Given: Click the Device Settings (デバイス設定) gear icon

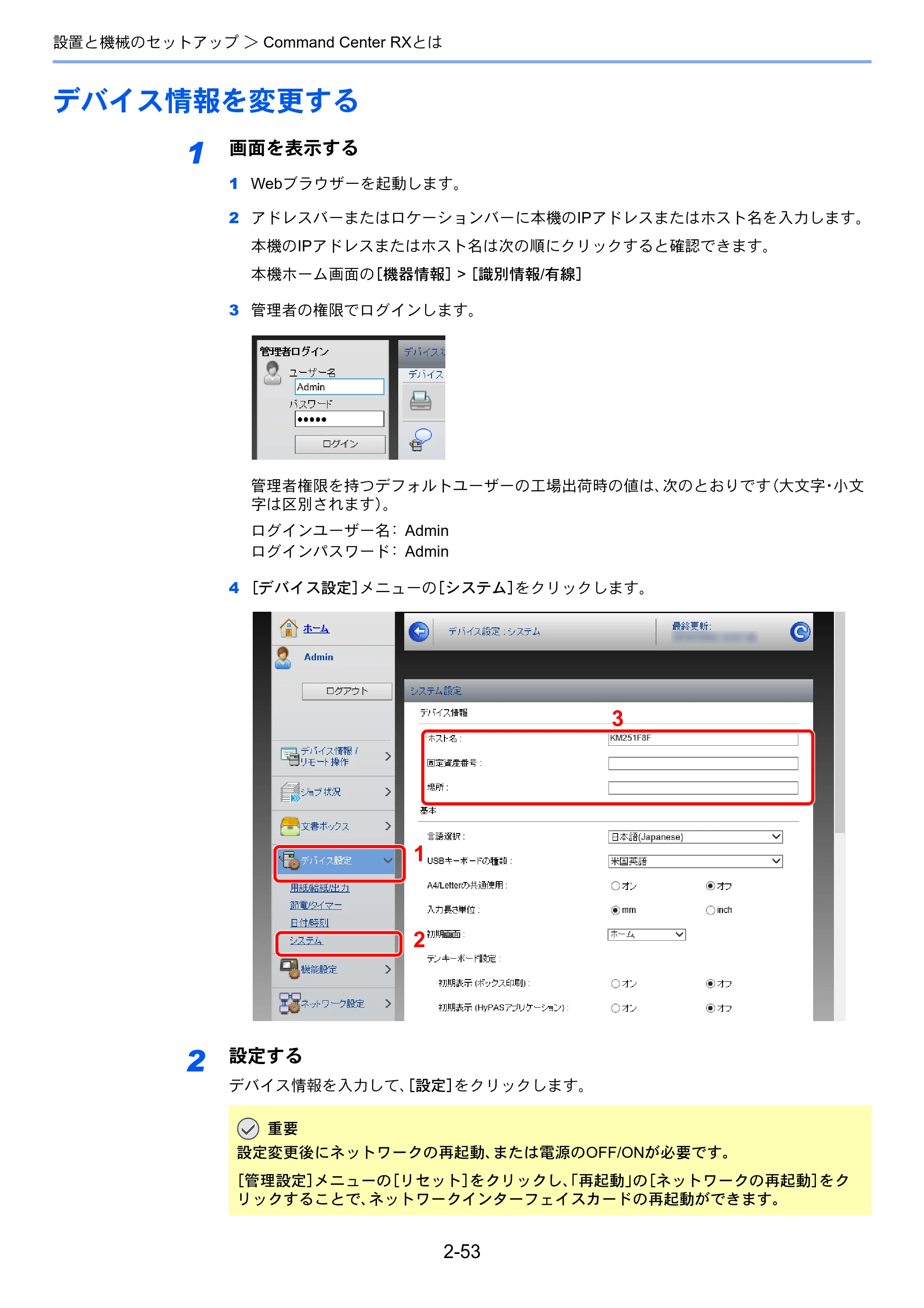Looking at the screenshot, I should (290, 860).
